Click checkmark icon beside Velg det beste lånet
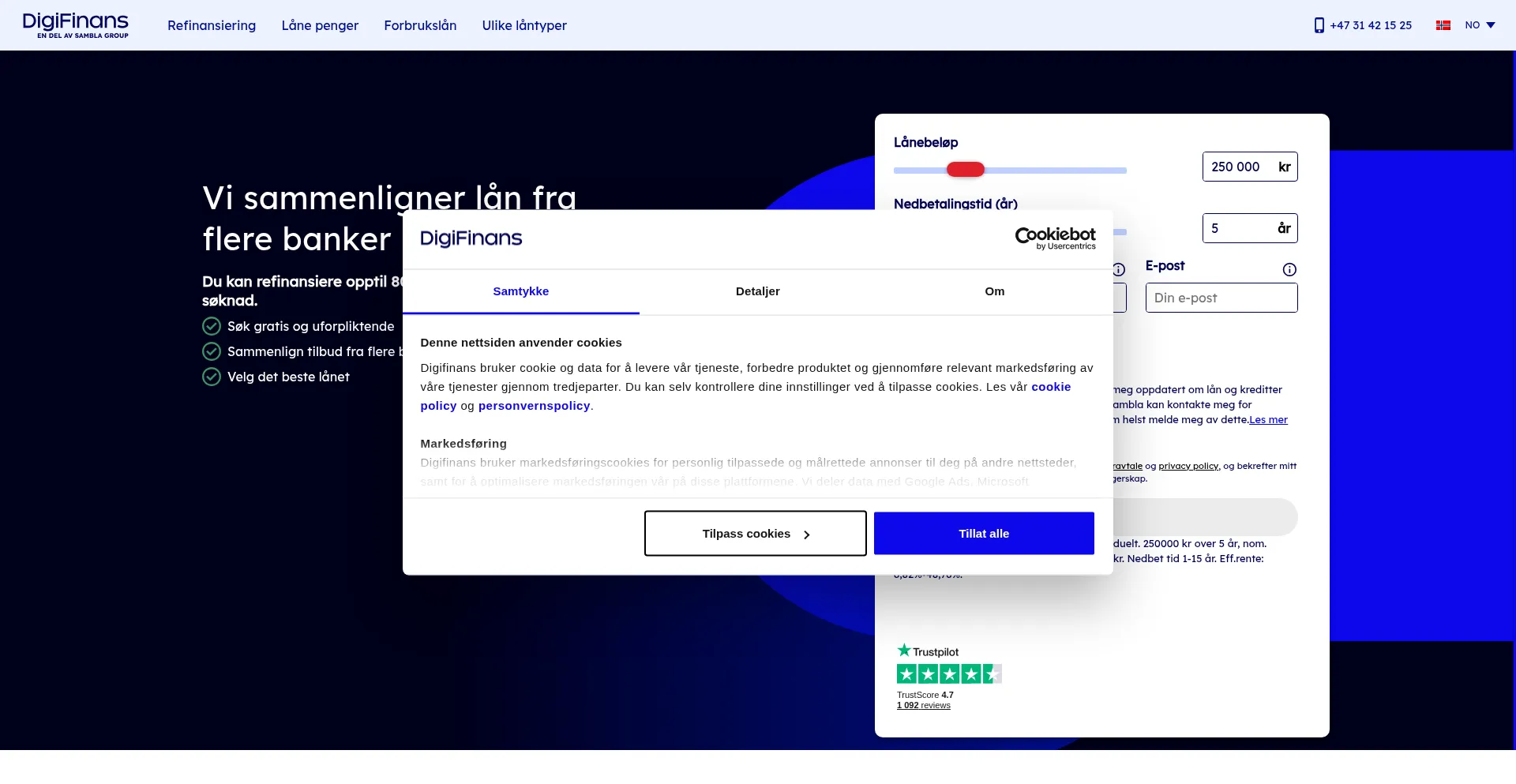Screen dimensions: 1516x784 [212, 377]
